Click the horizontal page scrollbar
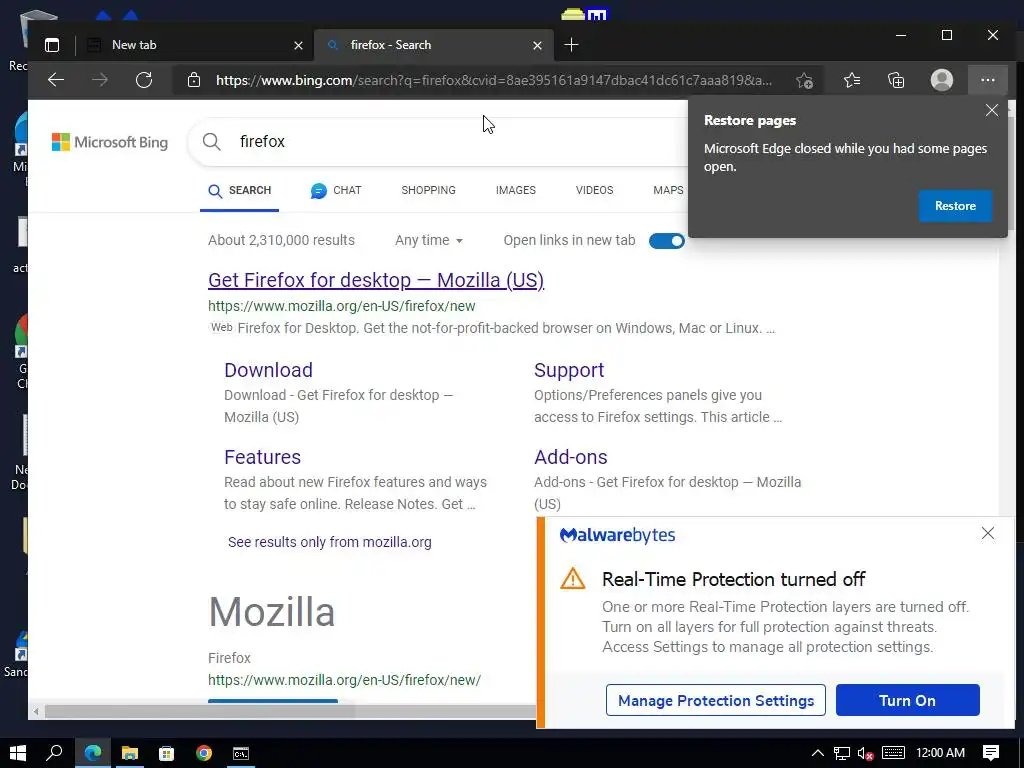Viewport: 1024px width, 768px height. point(290,711)
